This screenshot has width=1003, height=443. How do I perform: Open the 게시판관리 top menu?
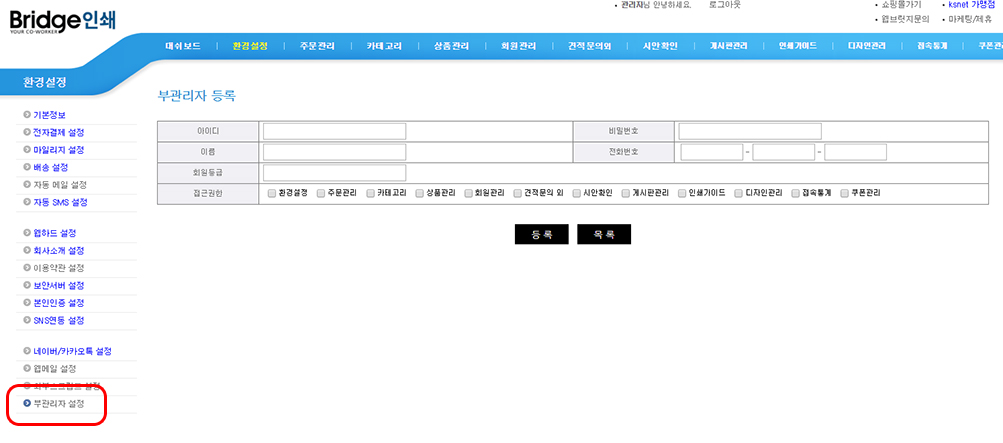pos(728,46)
